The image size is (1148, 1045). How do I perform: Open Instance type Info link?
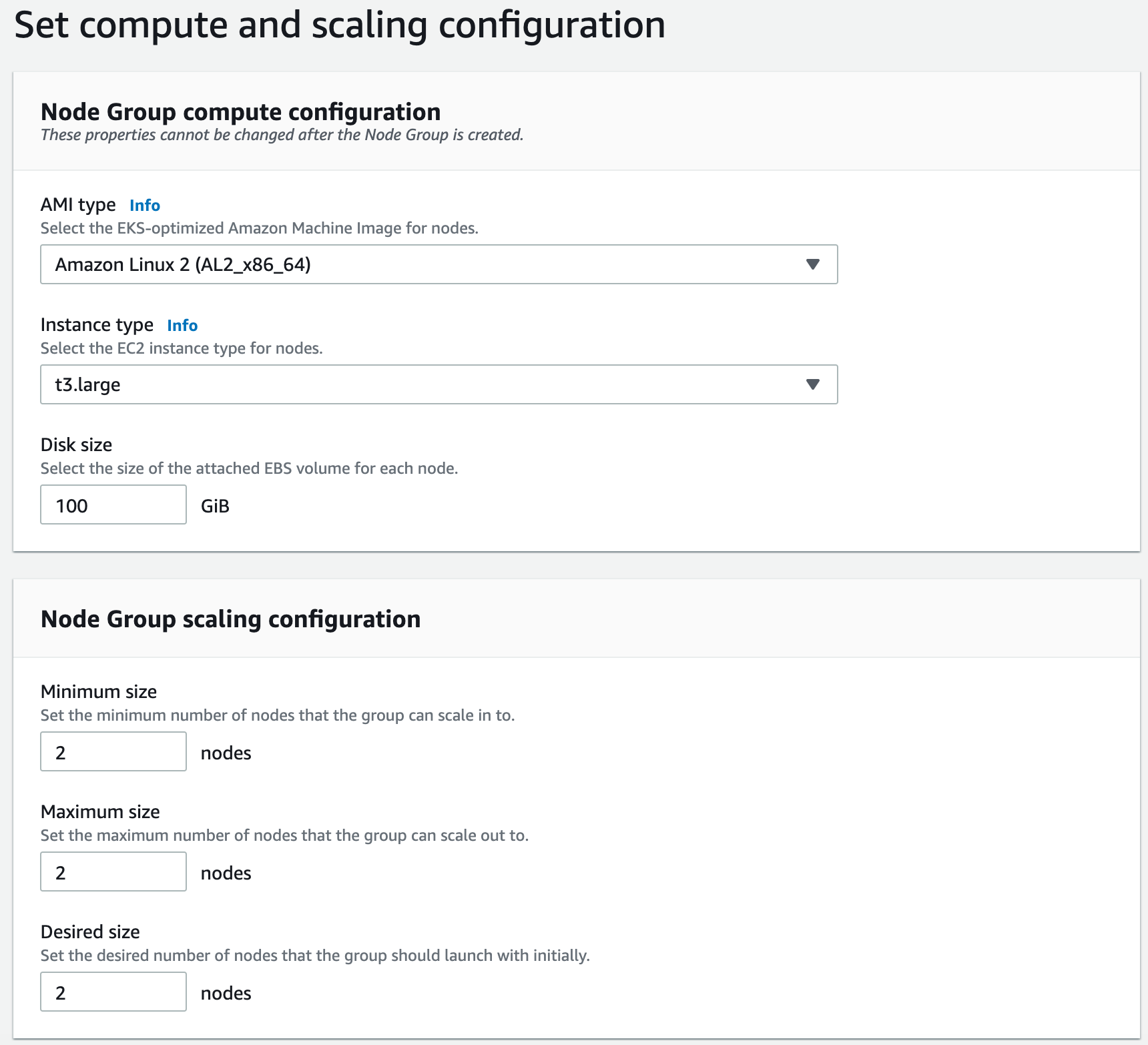coord(182,326)
